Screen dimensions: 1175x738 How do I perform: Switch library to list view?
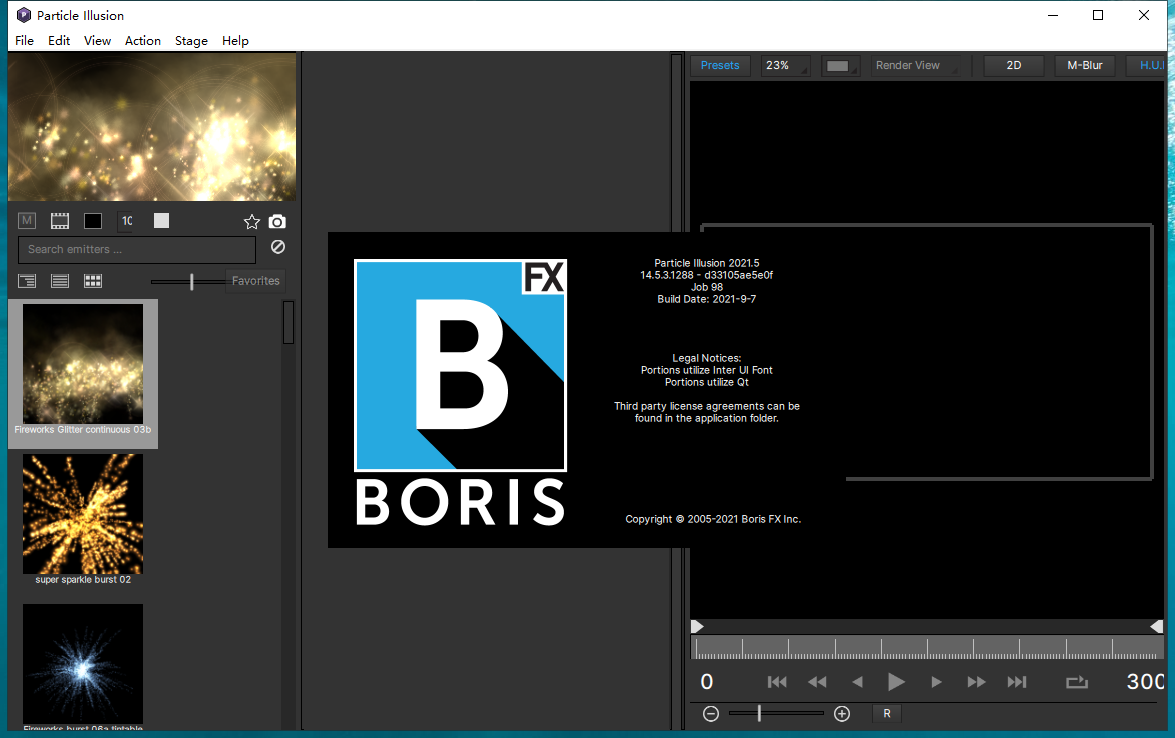(60, 281)
